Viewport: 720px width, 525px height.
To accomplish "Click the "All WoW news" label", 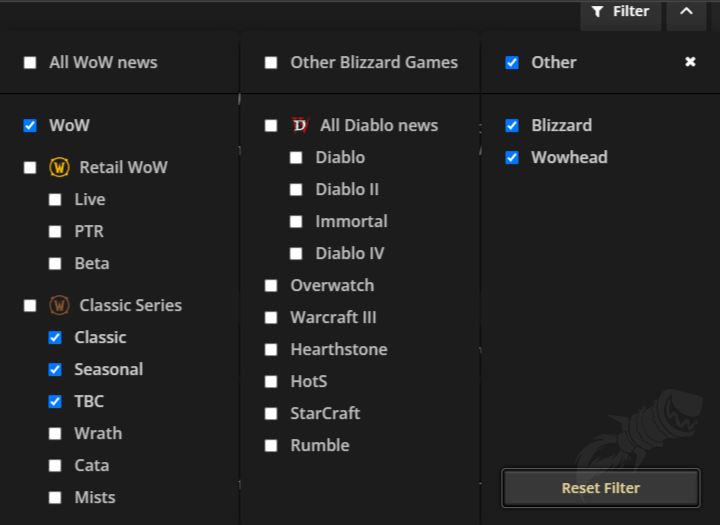I will [x=103, y=62].
